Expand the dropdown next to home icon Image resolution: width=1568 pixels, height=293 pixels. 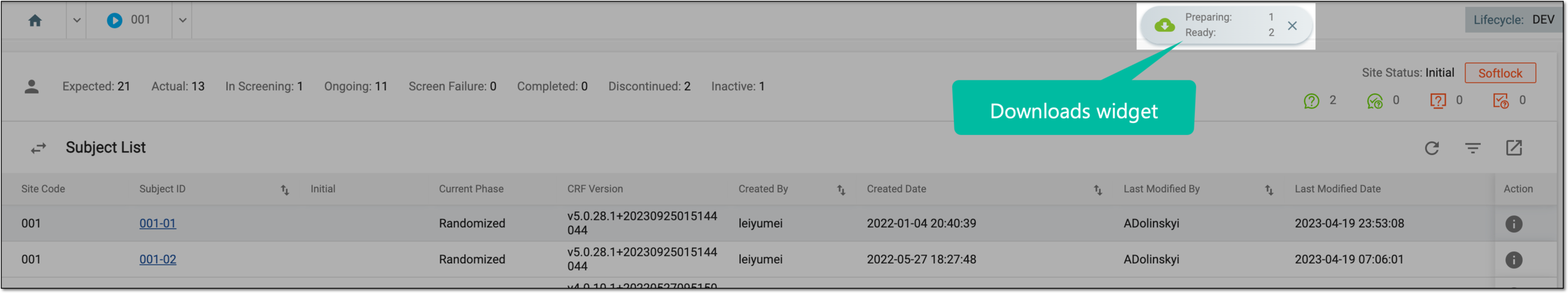click(x=77, y=21)
